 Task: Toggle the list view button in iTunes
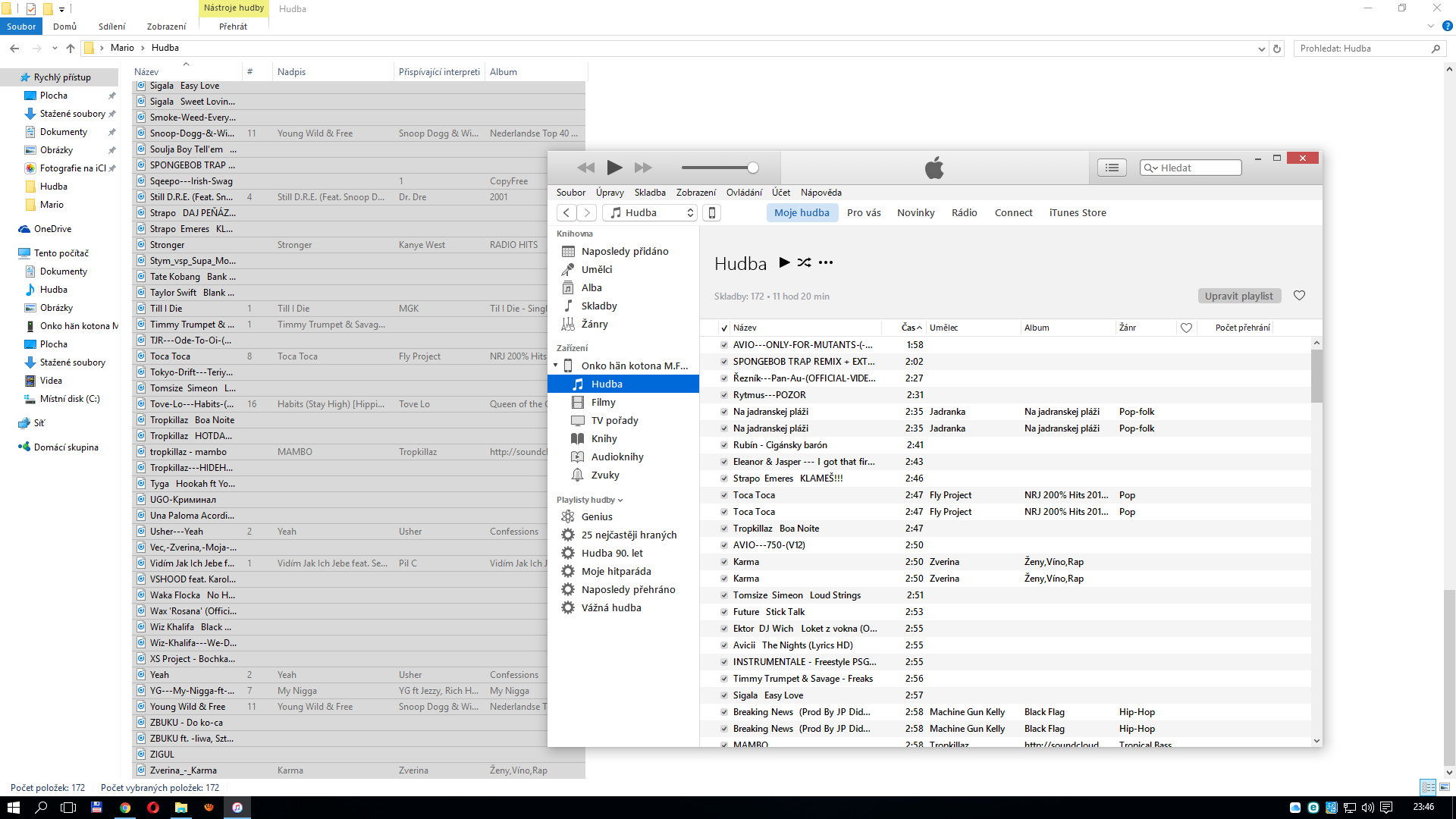pos(1112,168)
